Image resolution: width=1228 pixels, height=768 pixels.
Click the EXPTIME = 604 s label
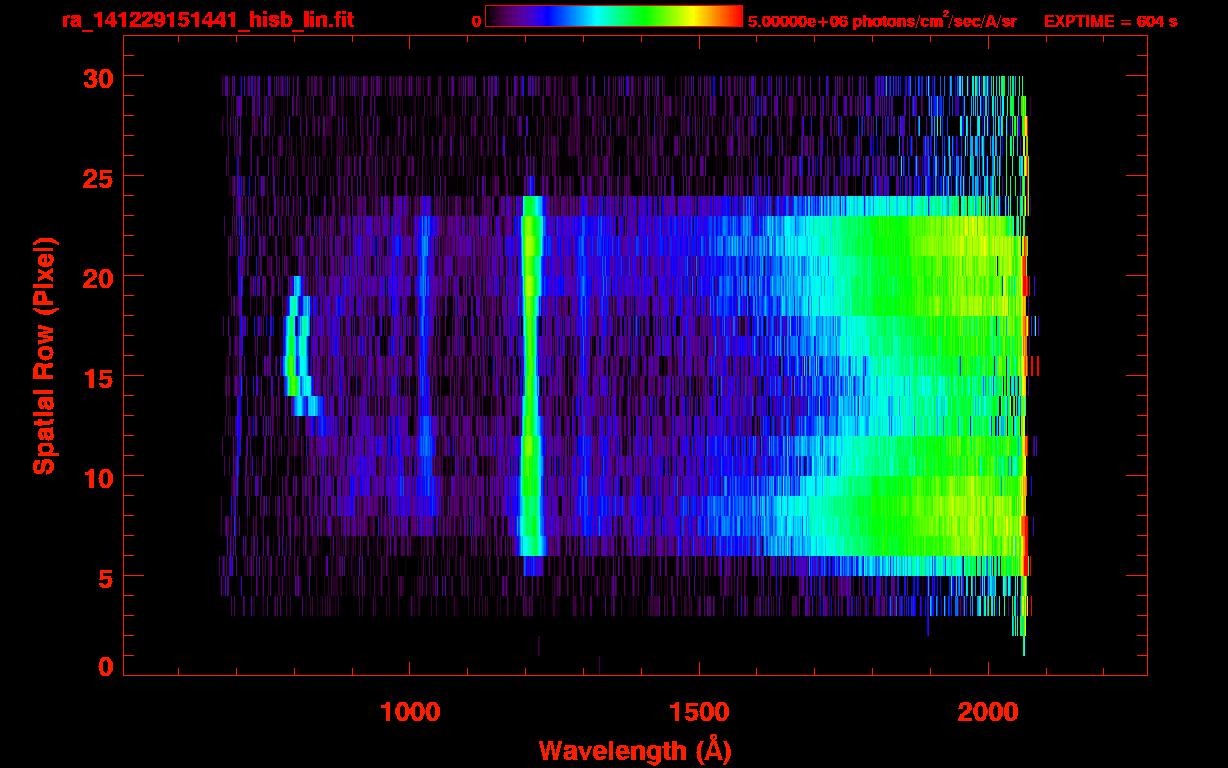coord(1110,21)
